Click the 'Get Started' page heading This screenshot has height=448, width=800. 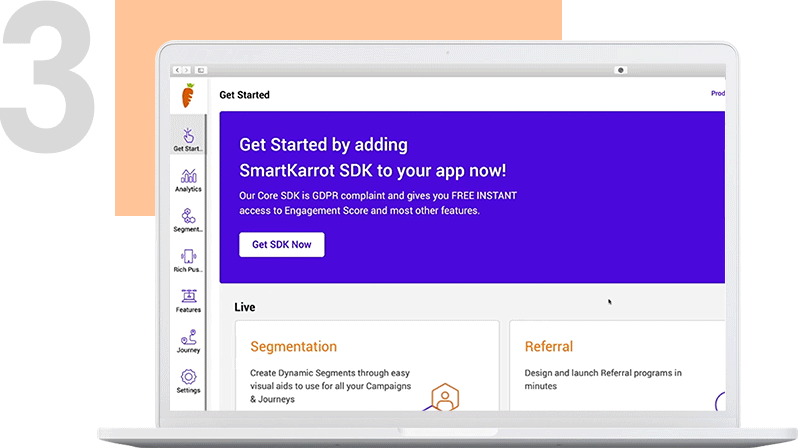pyautogui.click(x=244, y=95)
